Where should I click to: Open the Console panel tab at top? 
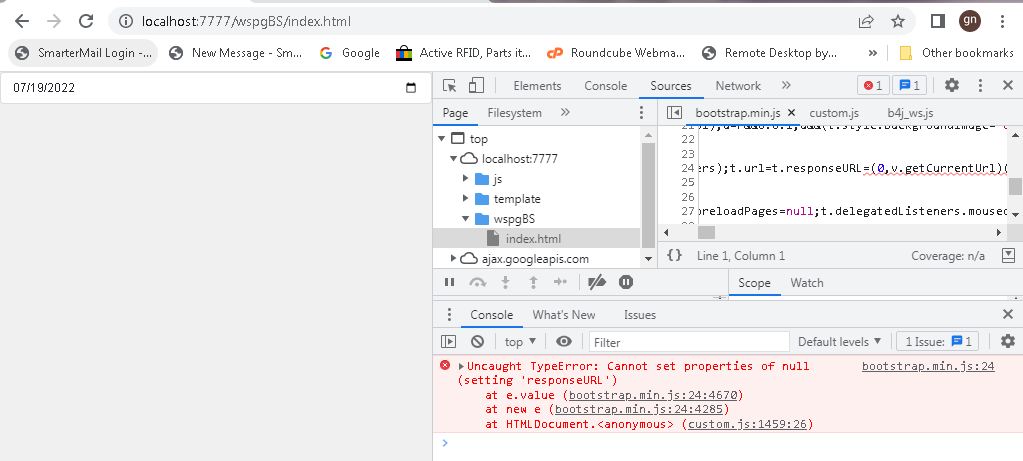(605, 85)
